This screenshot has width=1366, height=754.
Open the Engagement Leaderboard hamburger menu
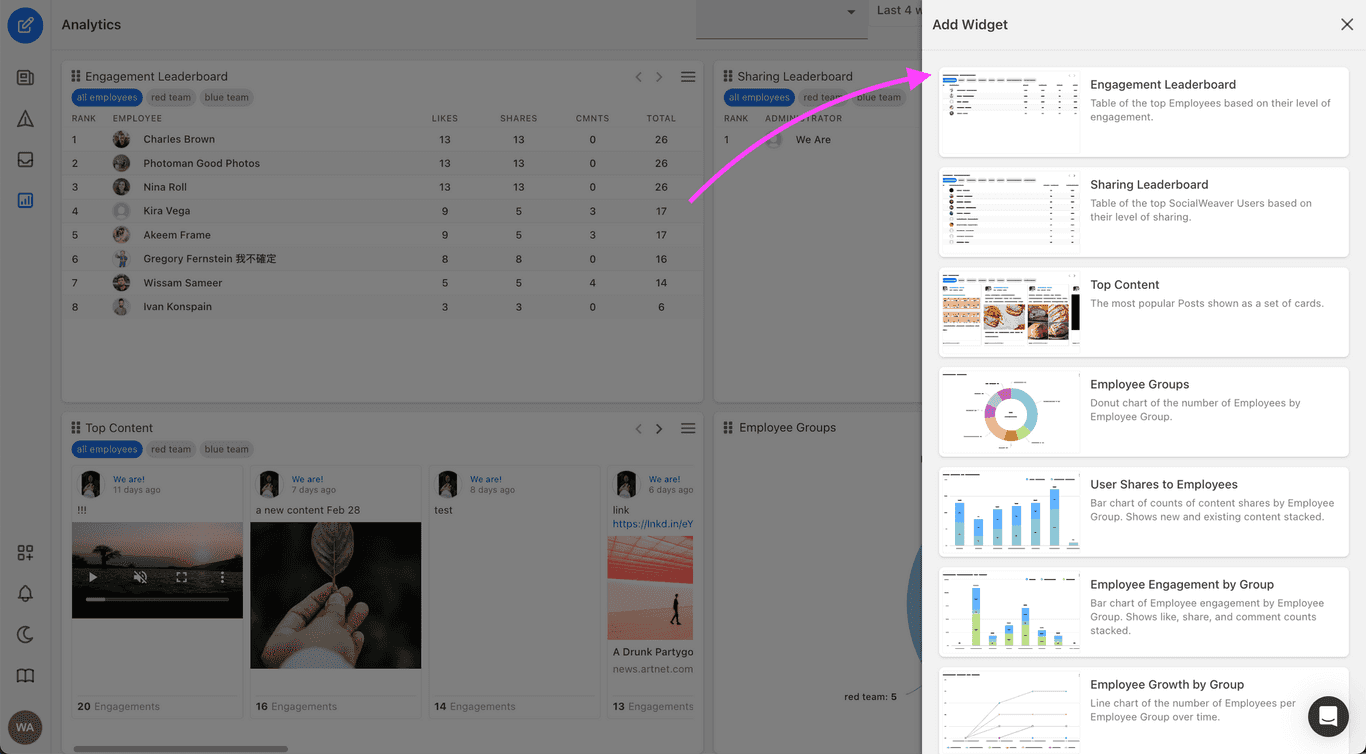pos(688,77)
